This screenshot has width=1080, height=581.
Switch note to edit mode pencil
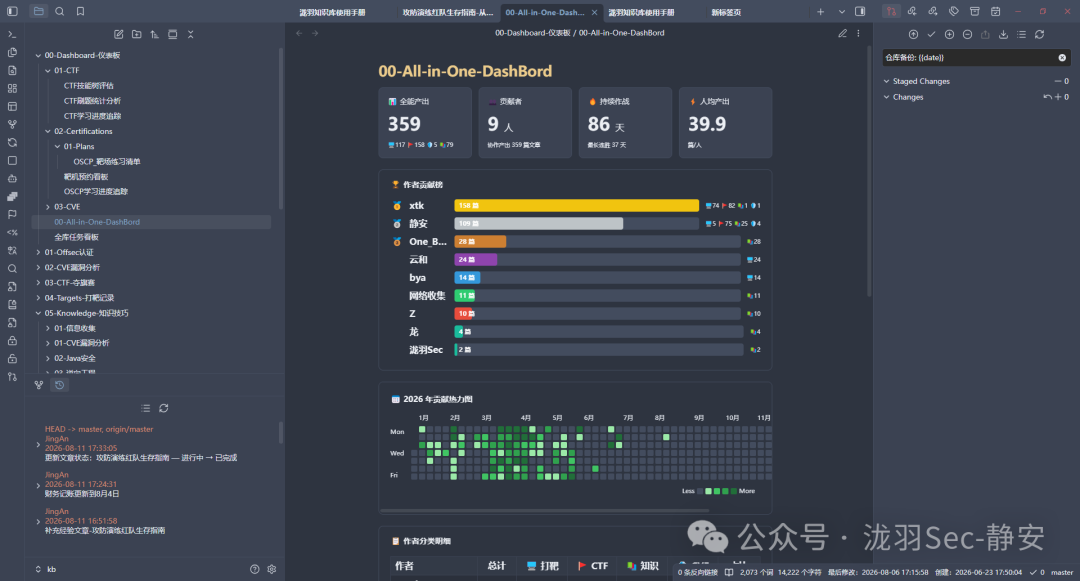pyautogui.click(x=842, y=33)
